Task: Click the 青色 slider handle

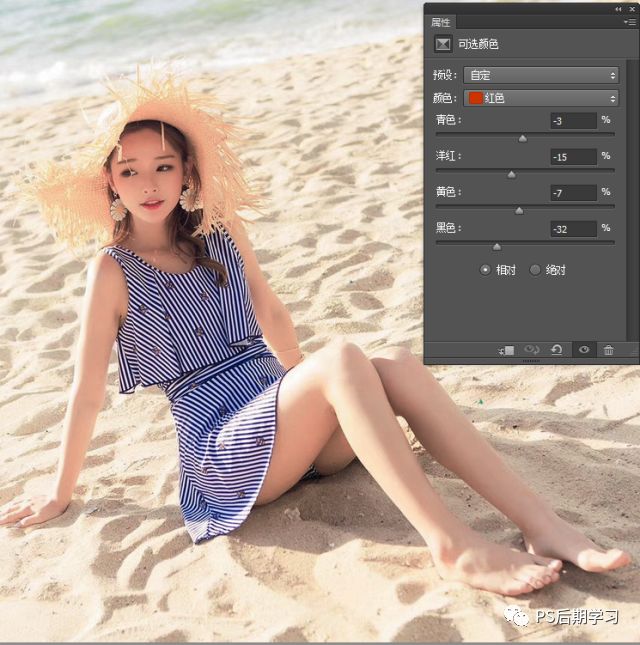Action: click(x=522, y=139)
